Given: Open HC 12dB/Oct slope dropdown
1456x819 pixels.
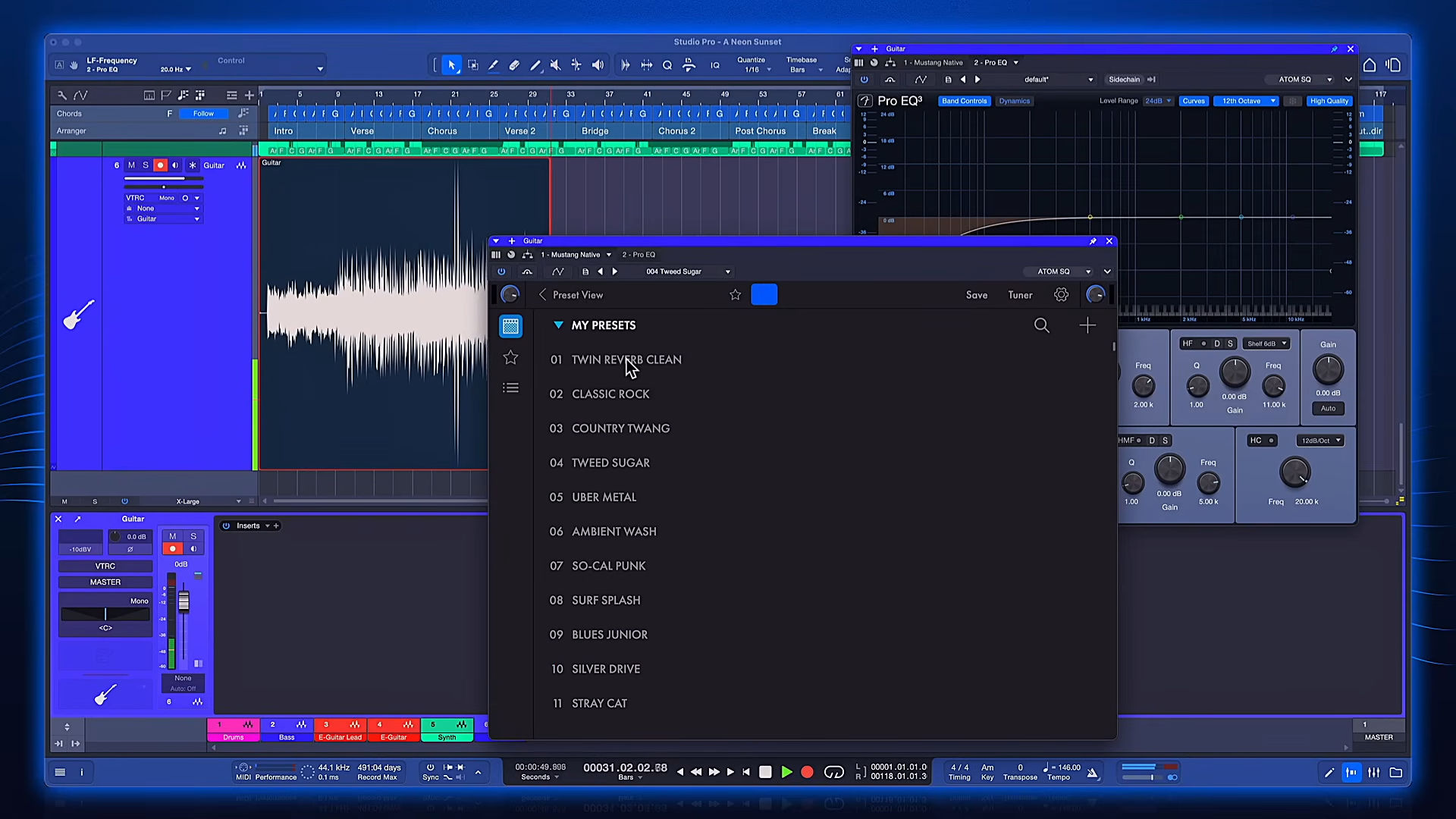Looking at the screenshot, I should click(1320, 441).
